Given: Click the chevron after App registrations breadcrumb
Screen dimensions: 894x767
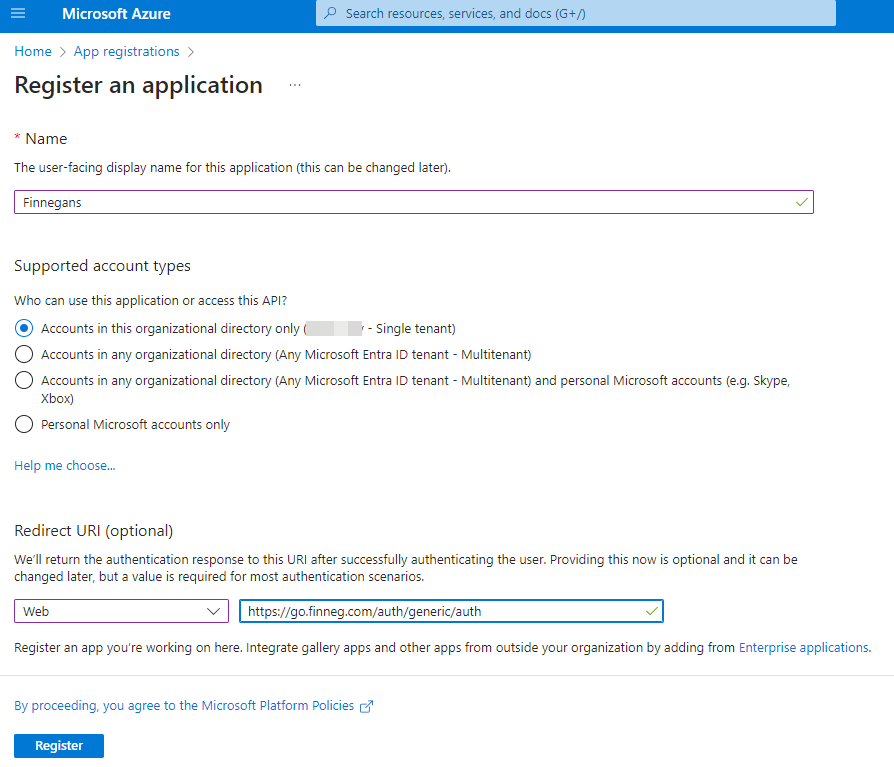Looking at the screenshot, I should 191,52.
